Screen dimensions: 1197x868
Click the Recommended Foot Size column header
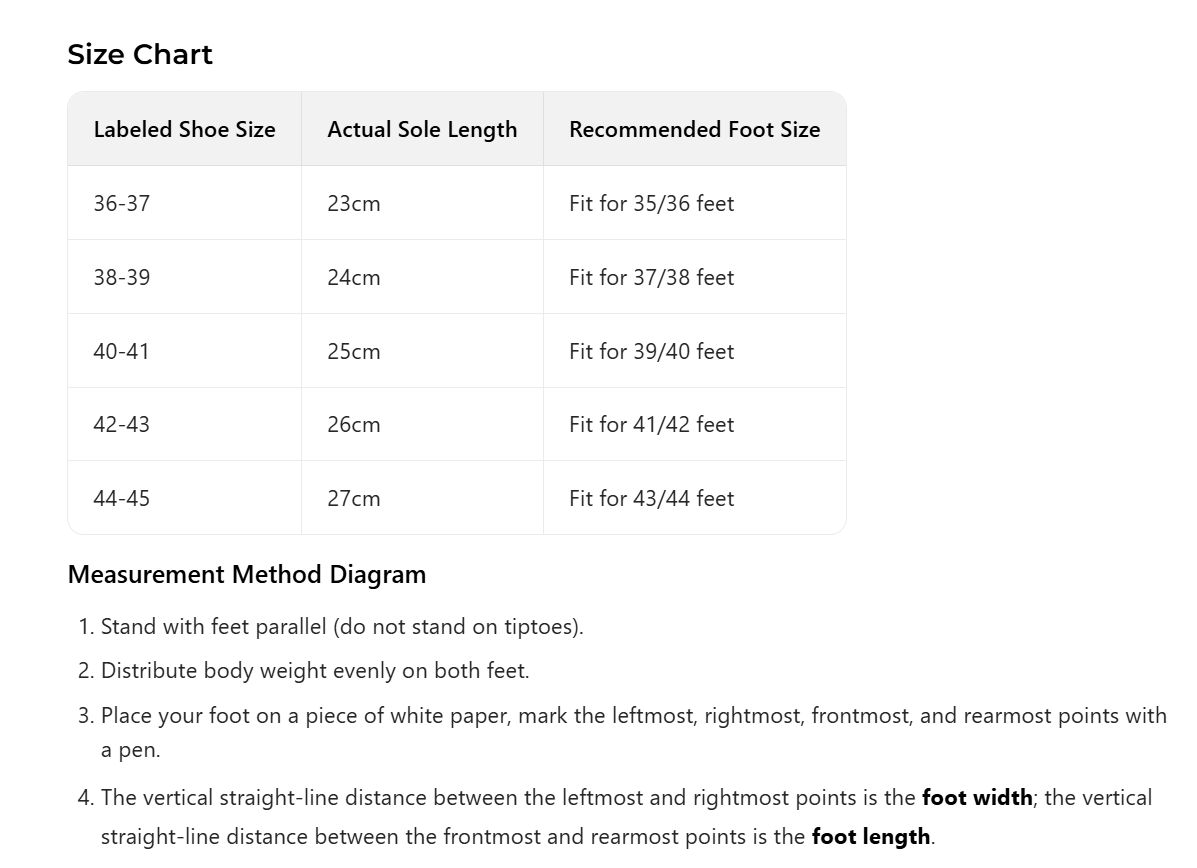(694, 129)
